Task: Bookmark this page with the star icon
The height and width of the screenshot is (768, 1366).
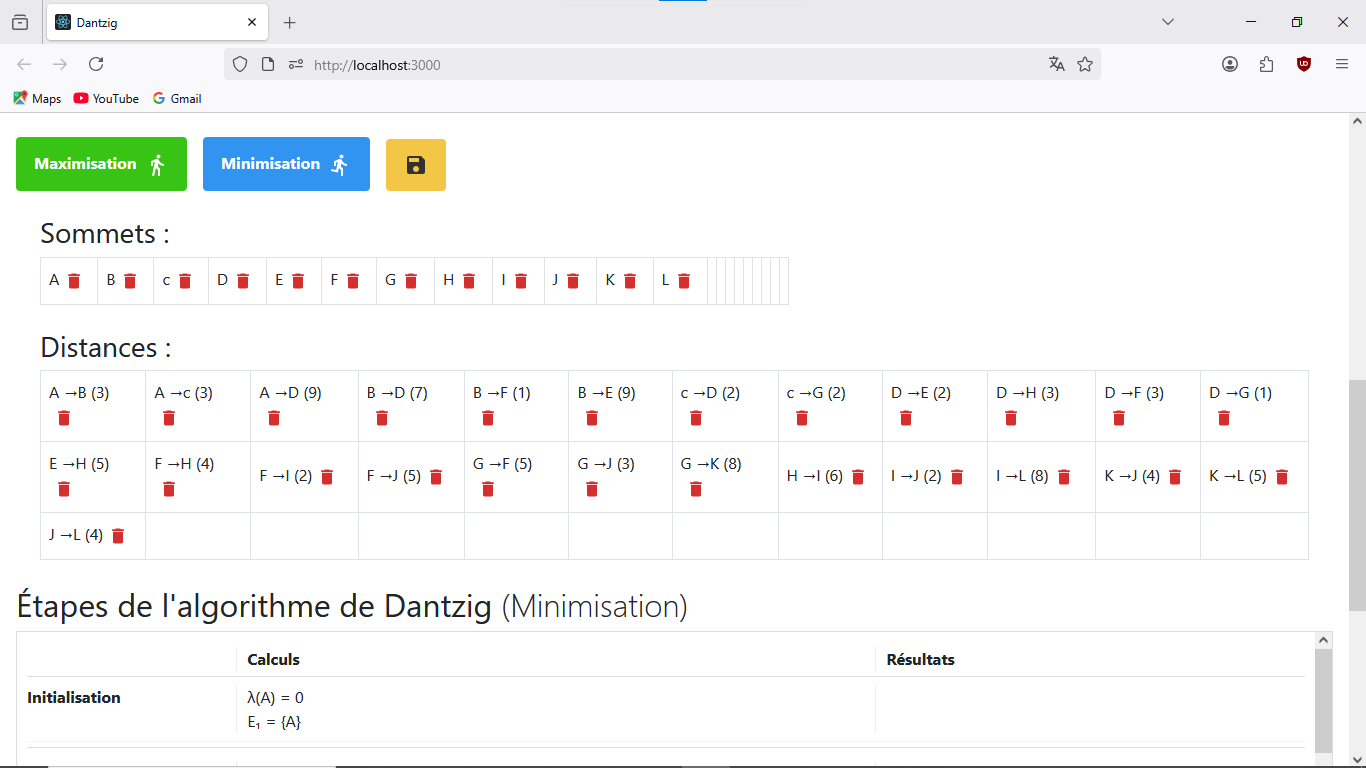Action: point(1085,65)
